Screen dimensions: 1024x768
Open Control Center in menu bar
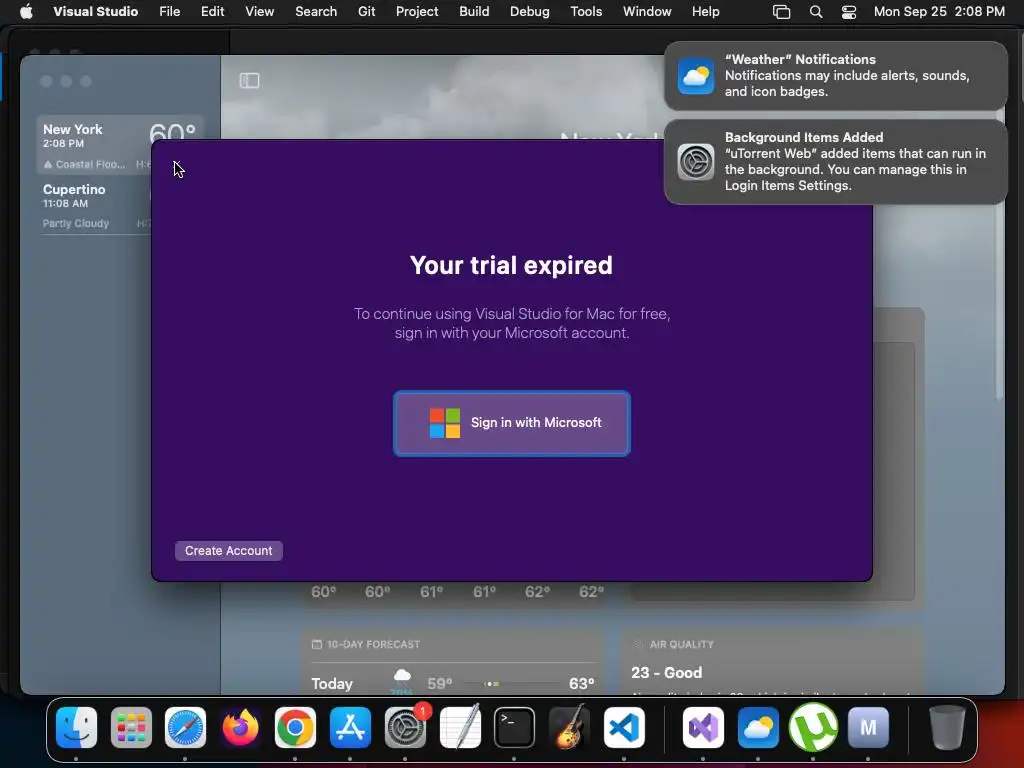[x=848, y=12]
